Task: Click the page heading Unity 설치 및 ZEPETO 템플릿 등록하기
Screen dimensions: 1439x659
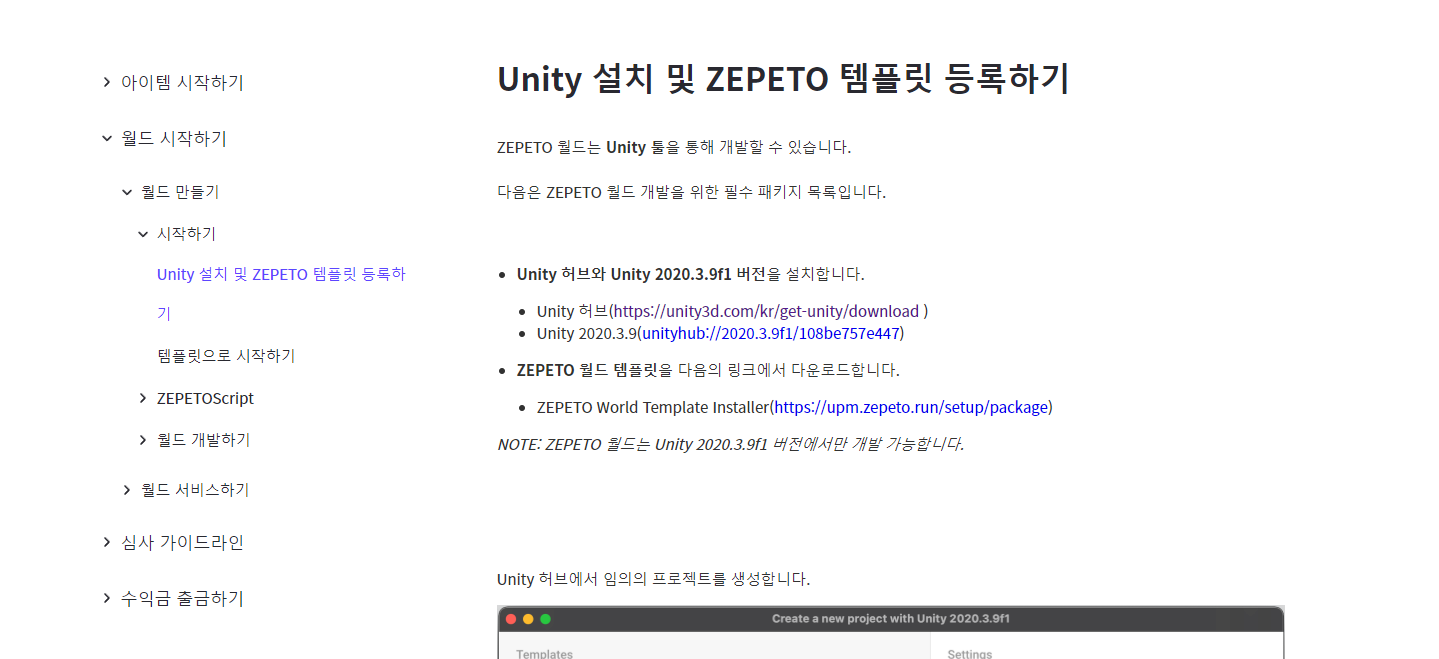Action: (783, 78)
